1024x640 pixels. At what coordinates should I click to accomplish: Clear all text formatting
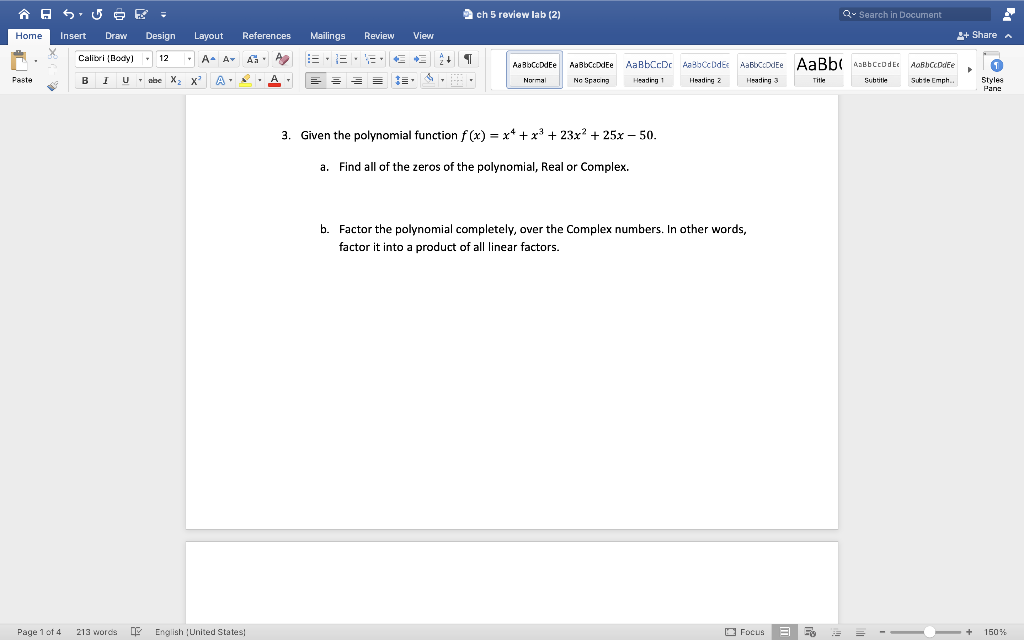[x=280, y=59]
